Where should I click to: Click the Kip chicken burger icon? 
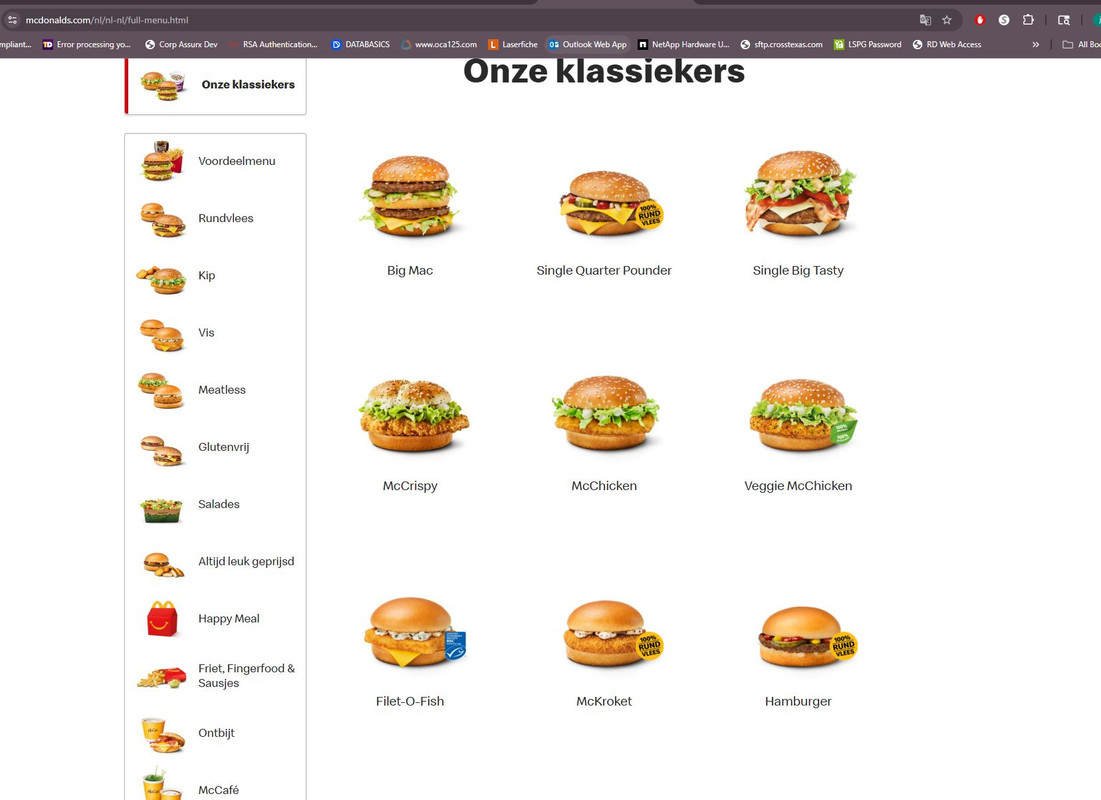tap(161, 280)
